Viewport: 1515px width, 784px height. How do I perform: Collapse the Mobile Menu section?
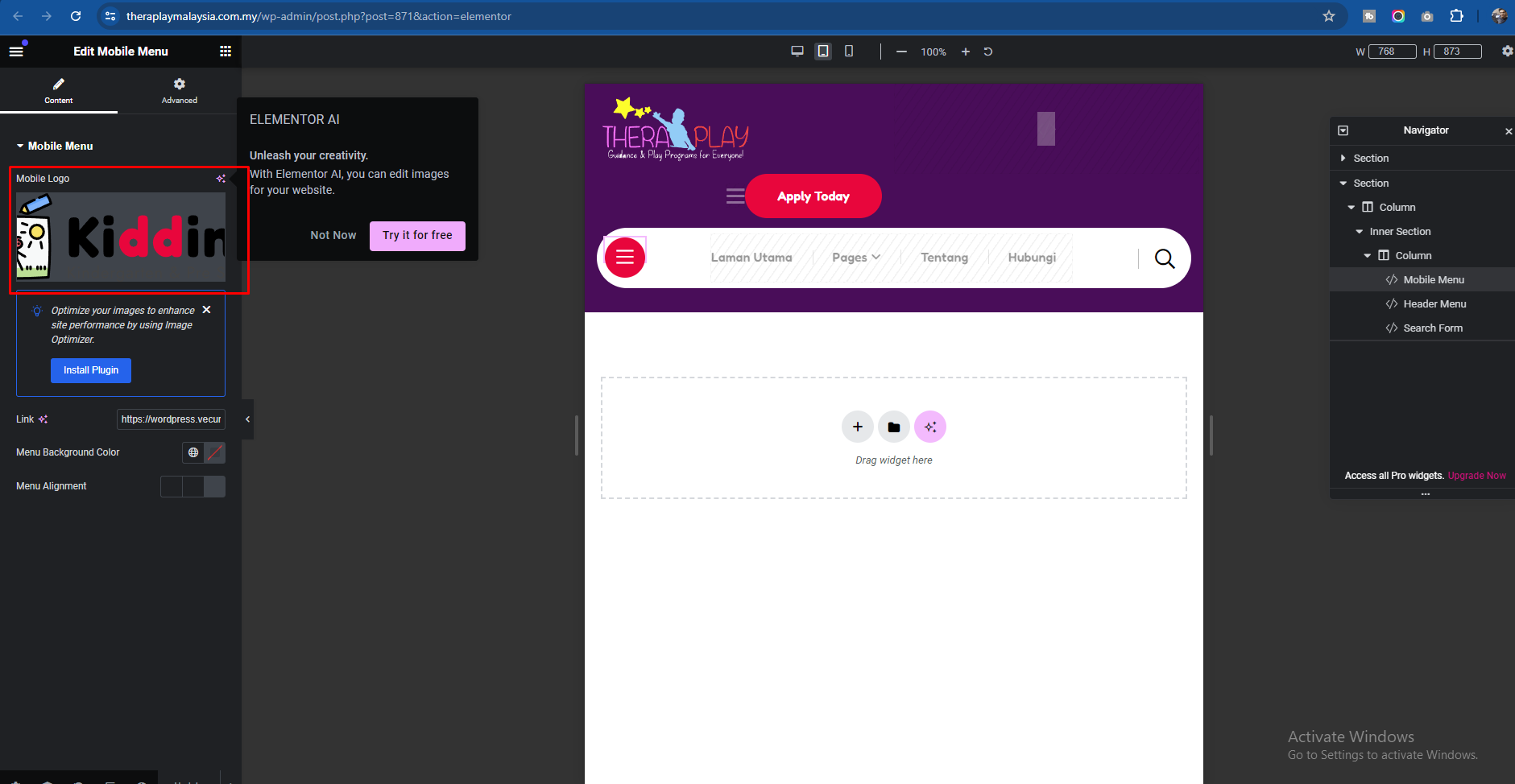pos(54,146)
